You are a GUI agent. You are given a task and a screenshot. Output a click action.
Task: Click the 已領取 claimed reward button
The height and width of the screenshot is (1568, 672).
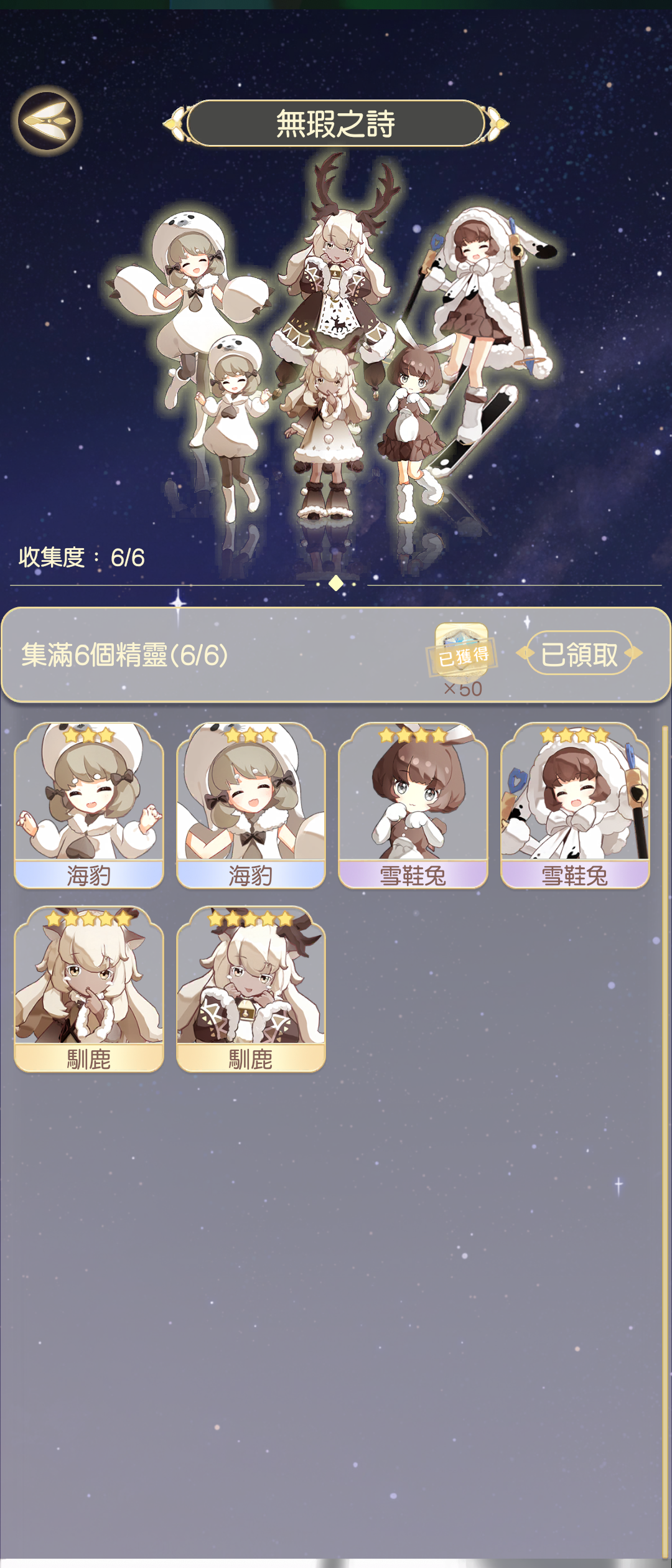click(579, 654)
